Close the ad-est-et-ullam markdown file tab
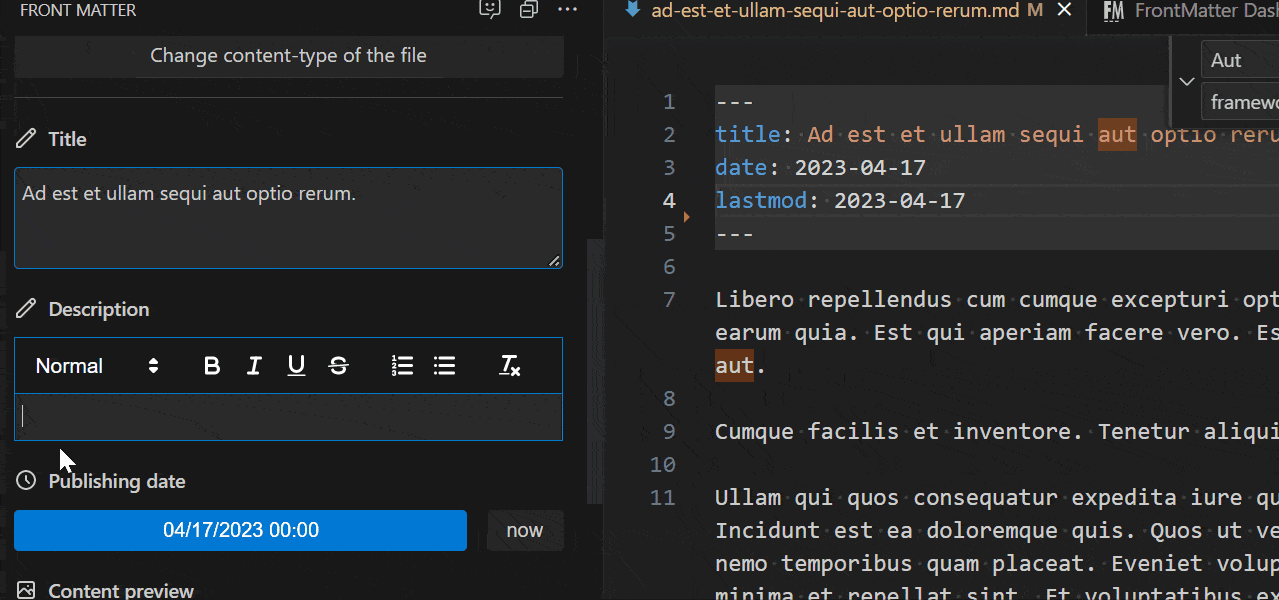 pyautogui.click(x=1064, y=11)
